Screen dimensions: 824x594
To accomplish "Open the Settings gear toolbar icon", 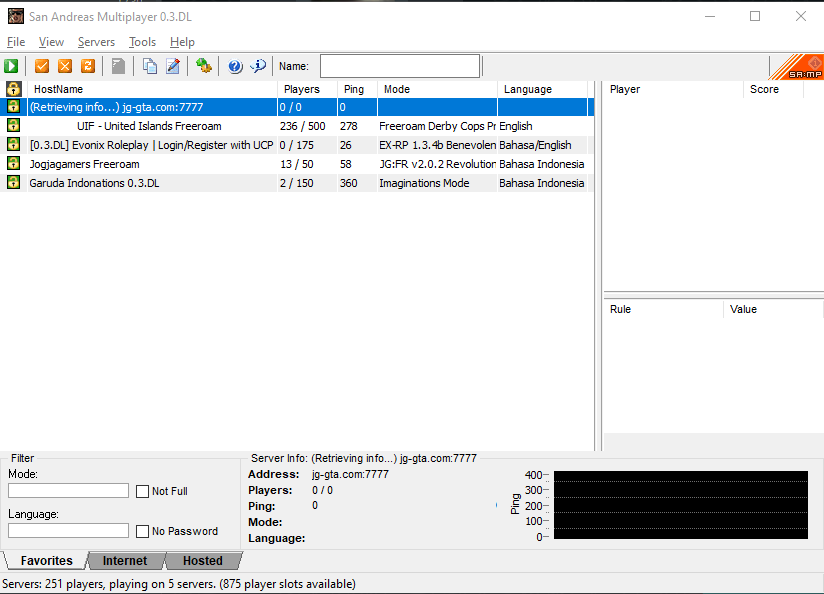I will click(203, 66).
